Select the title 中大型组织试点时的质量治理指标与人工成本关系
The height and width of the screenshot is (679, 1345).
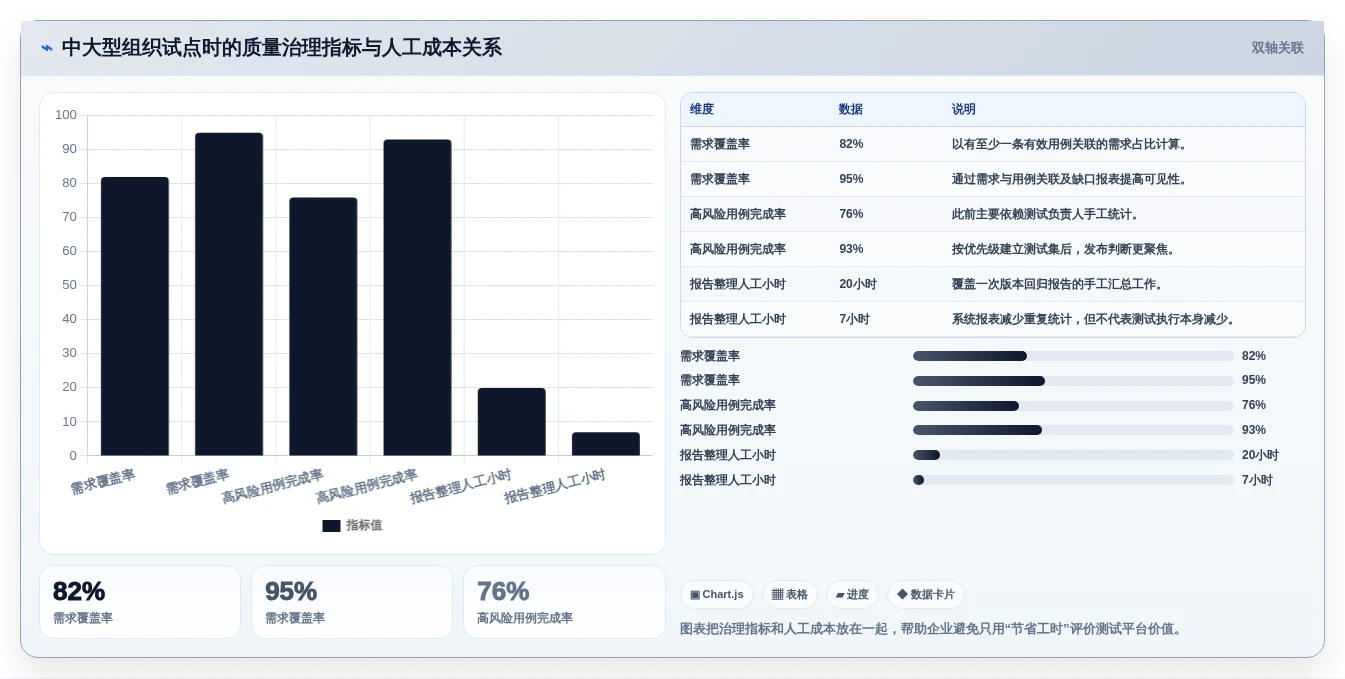coord(281,48)
